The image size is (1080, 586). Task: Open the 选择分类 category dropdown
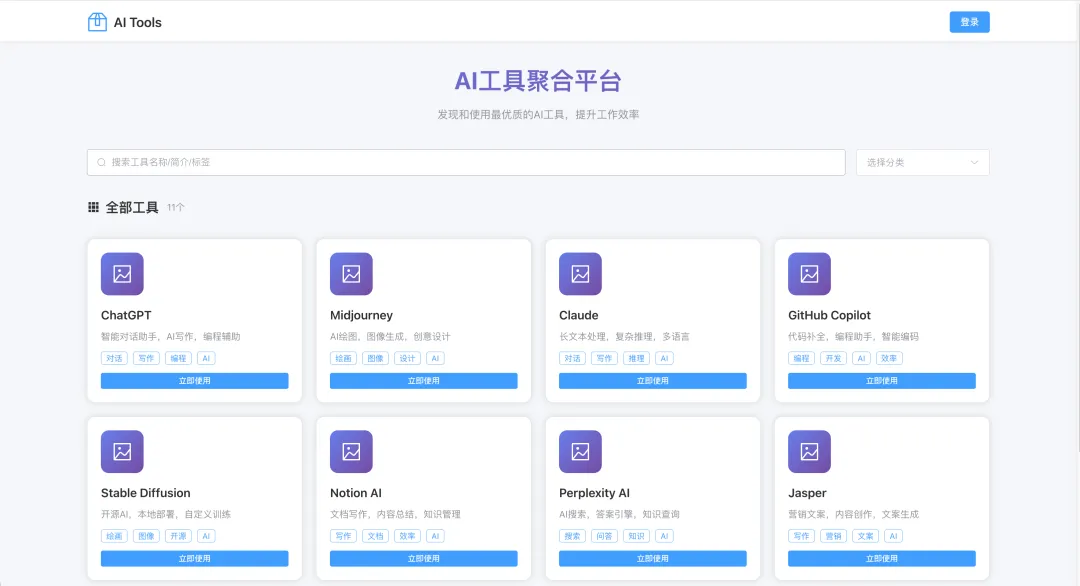pos(922,163)
